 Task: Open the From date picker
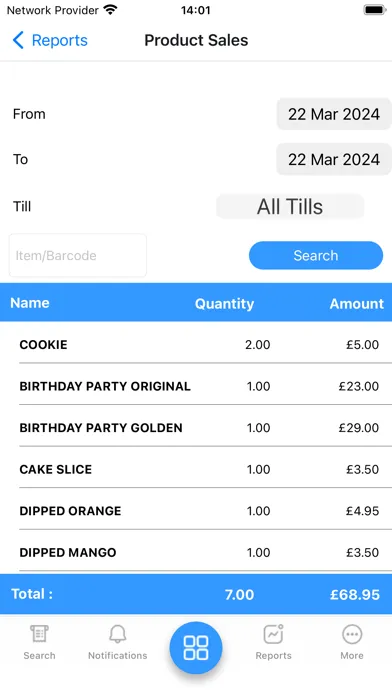334,114
